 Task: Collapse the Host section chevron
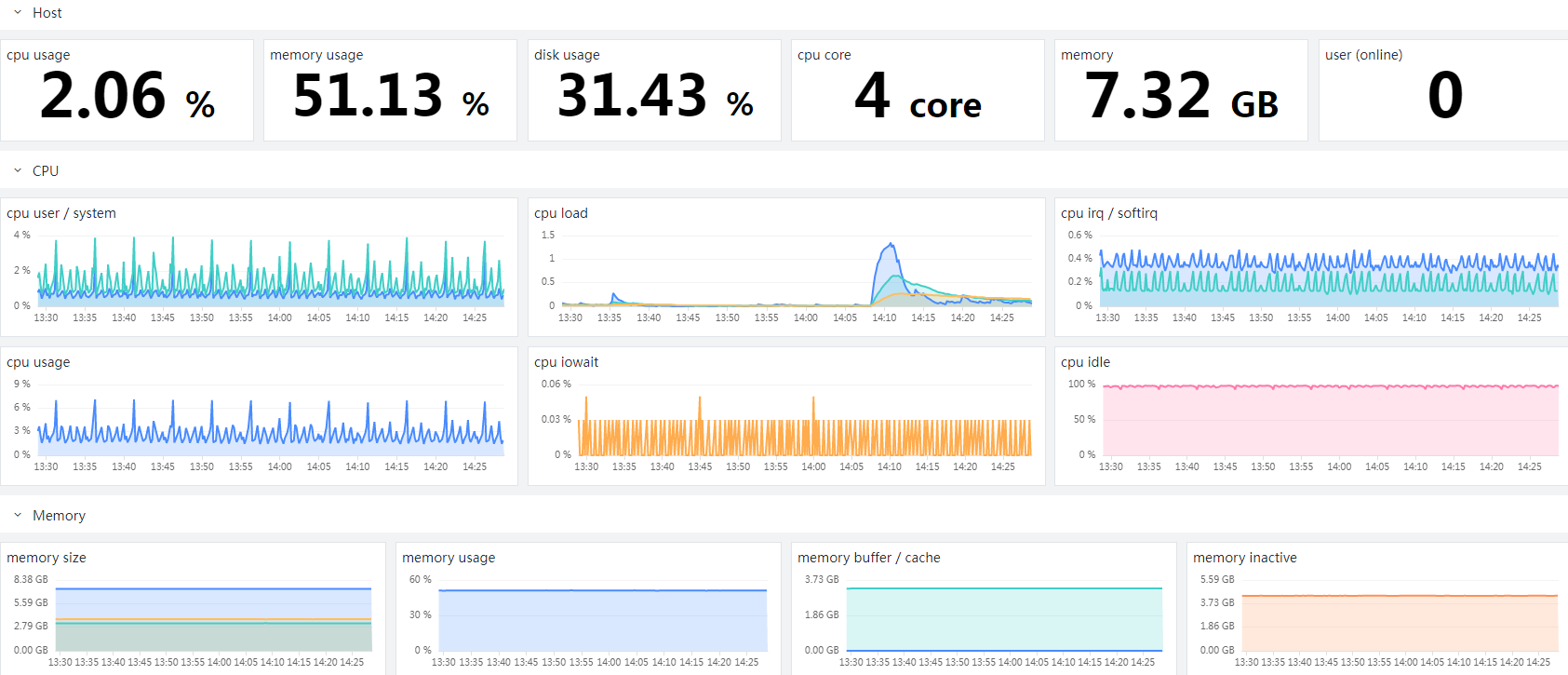(x=17, y=13)
